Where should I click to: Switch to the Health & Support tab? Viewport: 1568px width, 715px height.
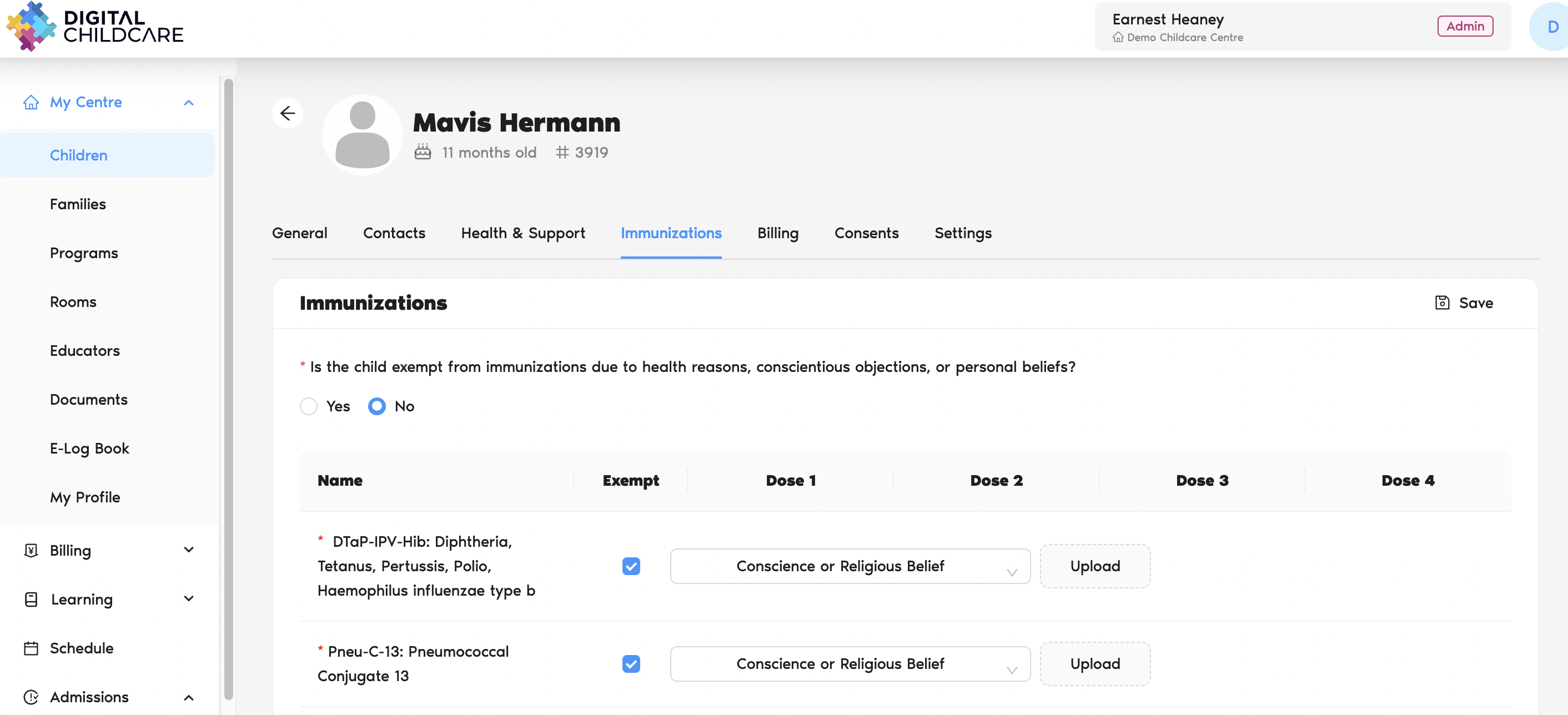522,233
